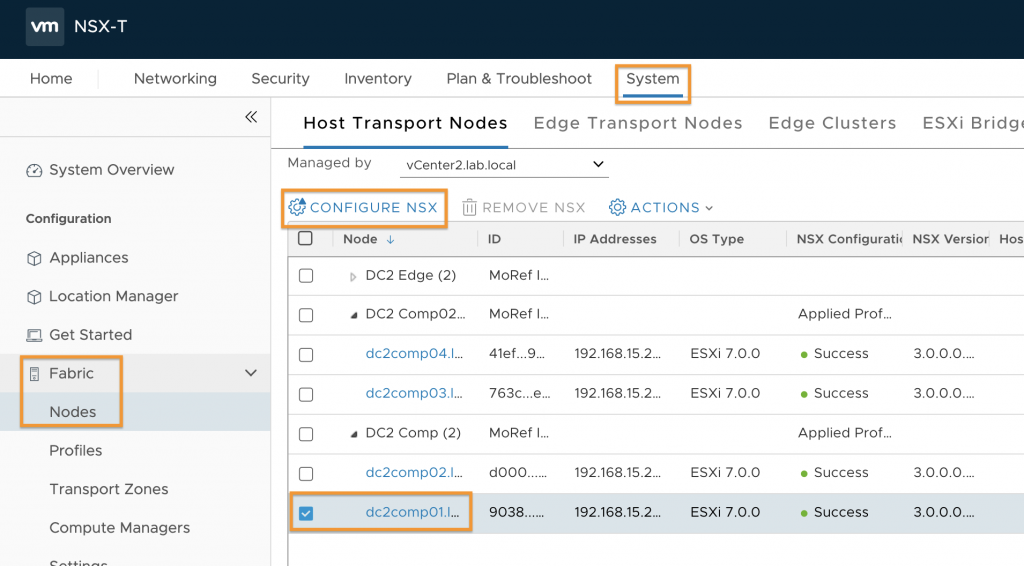Click the NSX Configuration column header
Screen dimensions: 1024x566
[x=849, y=239]
